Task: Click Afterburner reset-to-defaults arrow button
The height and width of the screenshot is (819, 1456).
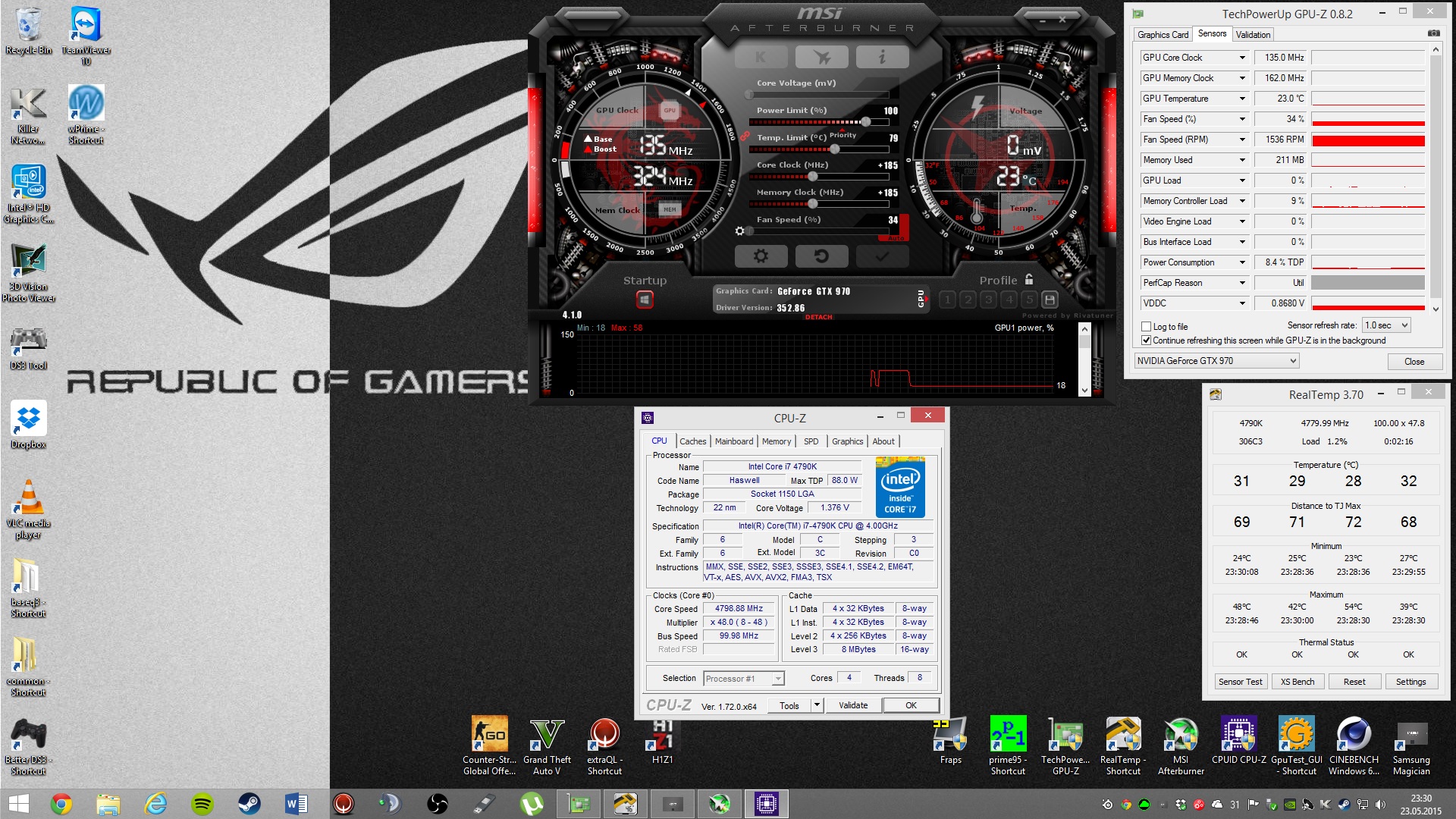Action: coord(821,256)
